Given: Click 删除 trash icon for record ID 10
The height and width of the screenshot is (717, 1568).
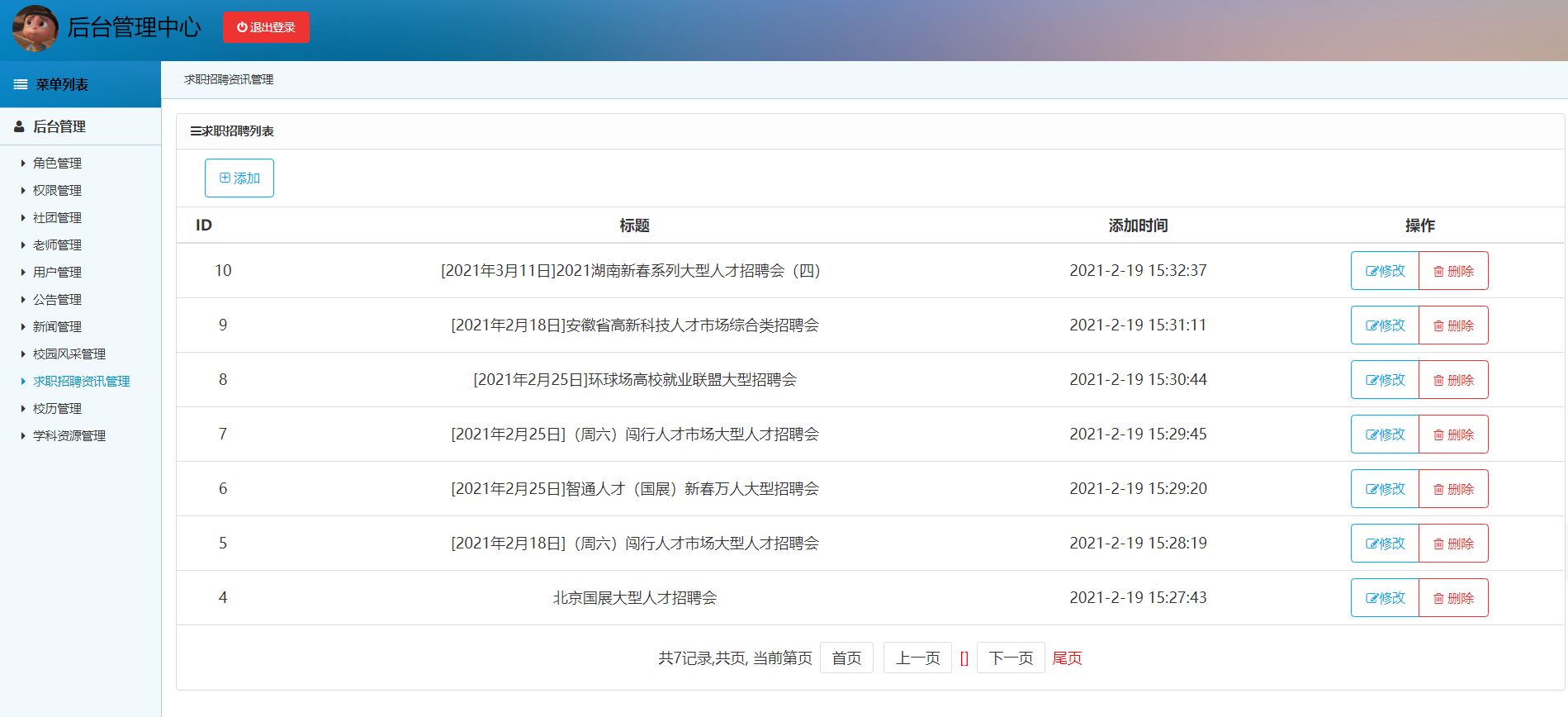Looking at the screenshot, I should click(1438, 272).
